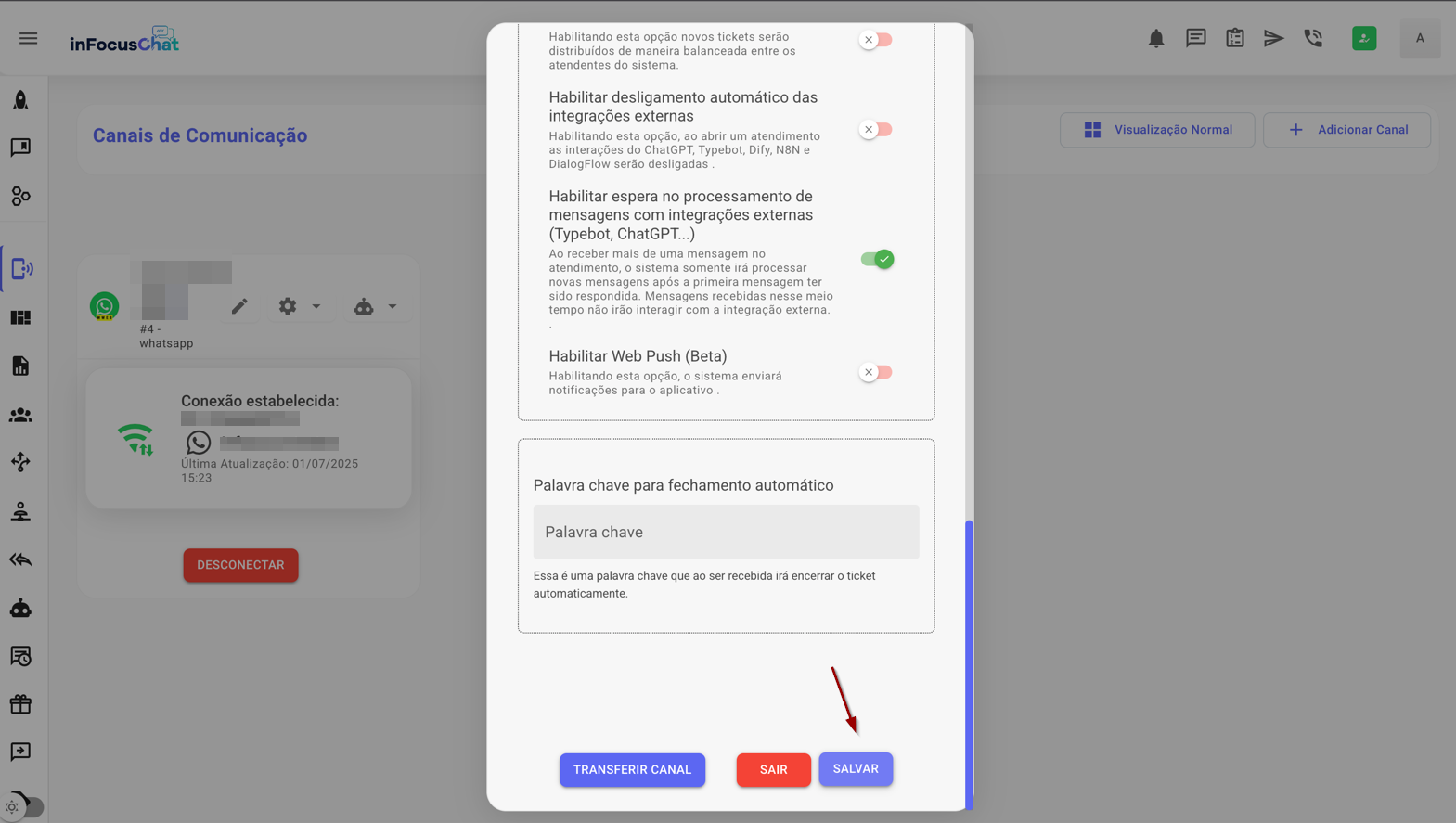Enable the Web Push (Beta) toggle
Image resolution: width=1456 pixels, height=823 pixels.
pyautogui.click(x=876, y=372)
